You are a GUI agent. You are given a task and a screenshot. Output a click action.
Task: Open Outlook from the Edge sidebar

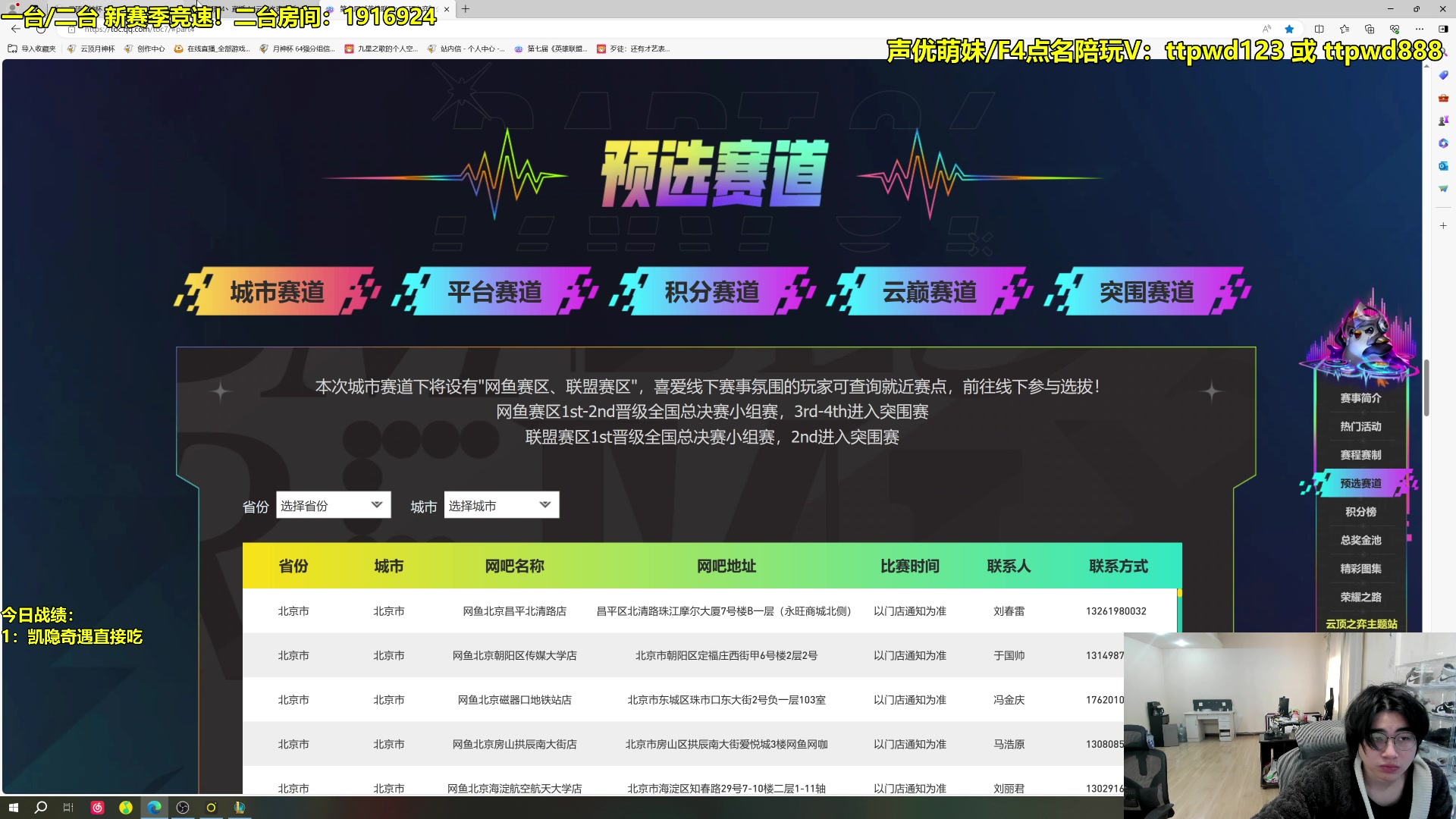(1443, 166)
